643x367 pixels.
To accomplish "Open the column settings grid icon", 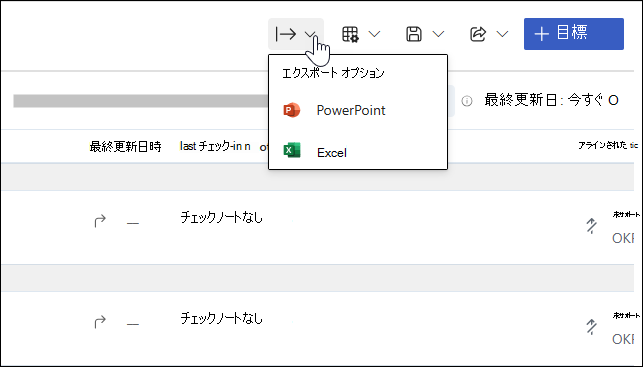I will (350, 34).
